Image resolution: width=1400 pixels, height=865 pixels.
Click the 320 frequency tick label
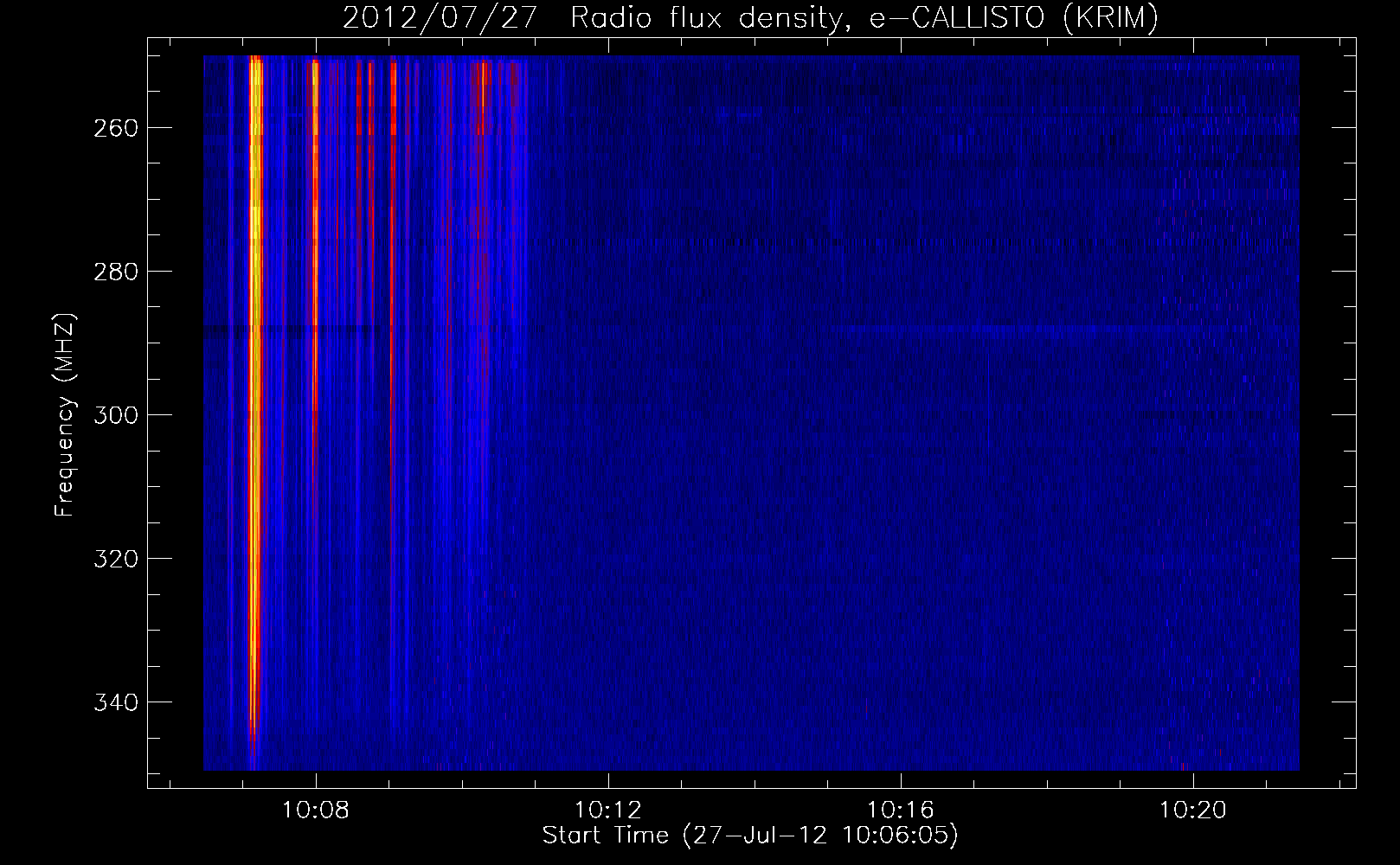[x=116, y=559]
